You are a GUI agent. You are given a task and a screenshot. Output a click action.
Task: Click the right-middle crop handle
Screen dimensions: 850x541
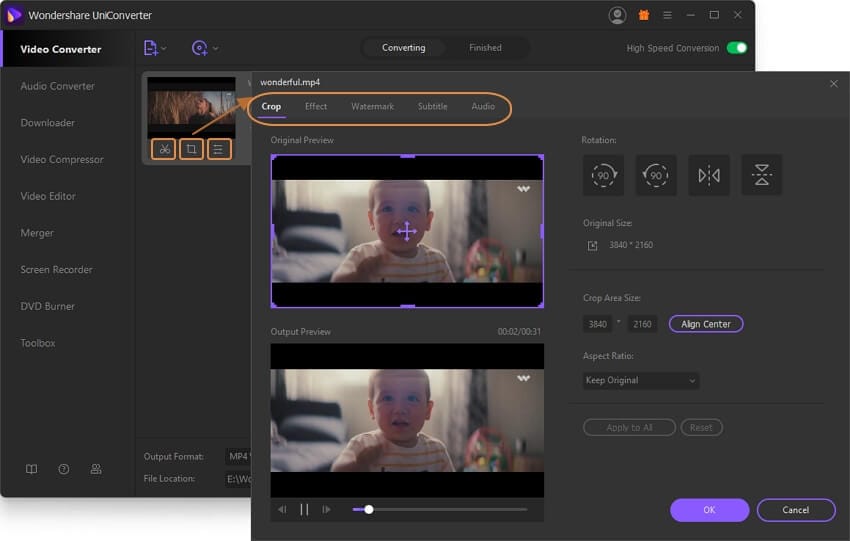point(542,231)
